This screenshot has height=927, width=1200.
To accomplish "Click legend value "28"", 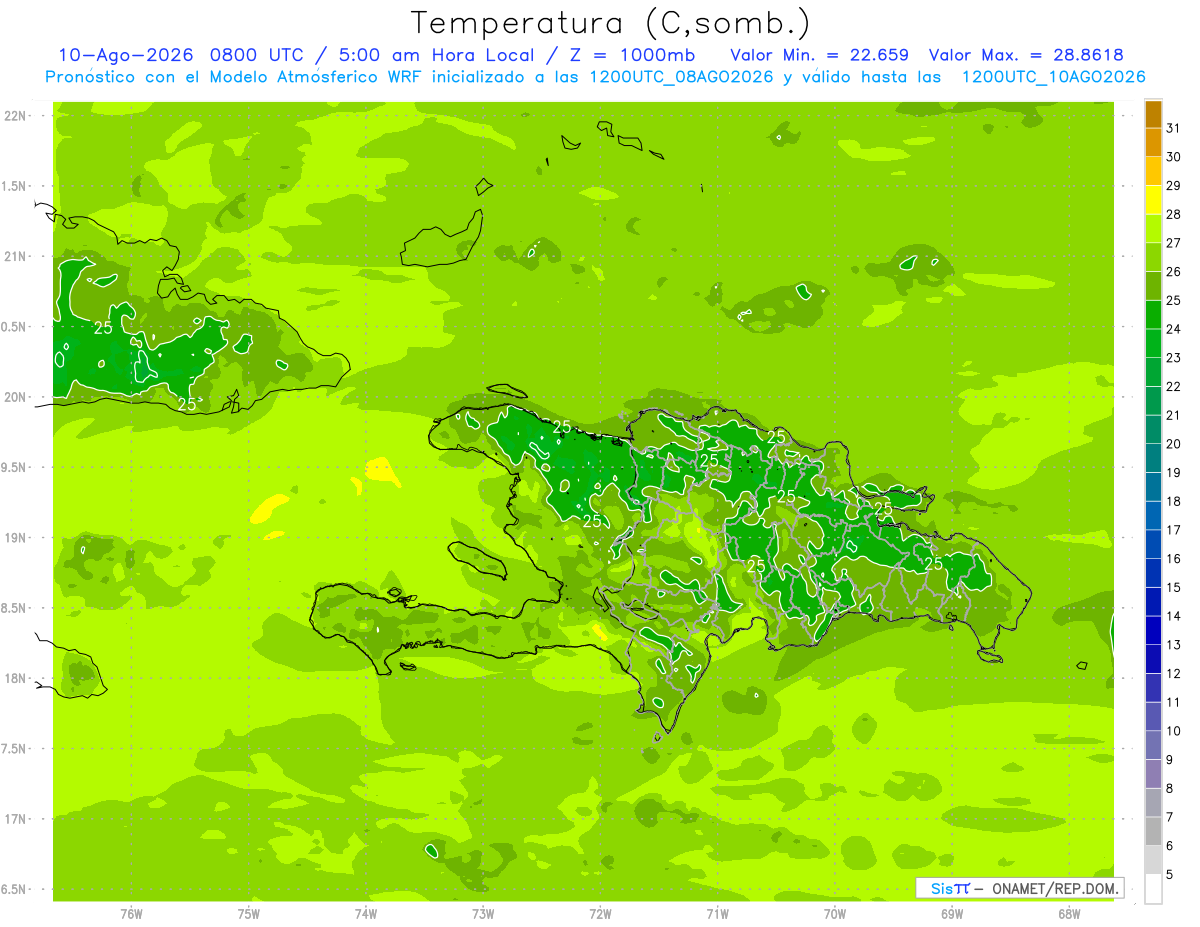I will [x=1173, y=215].
